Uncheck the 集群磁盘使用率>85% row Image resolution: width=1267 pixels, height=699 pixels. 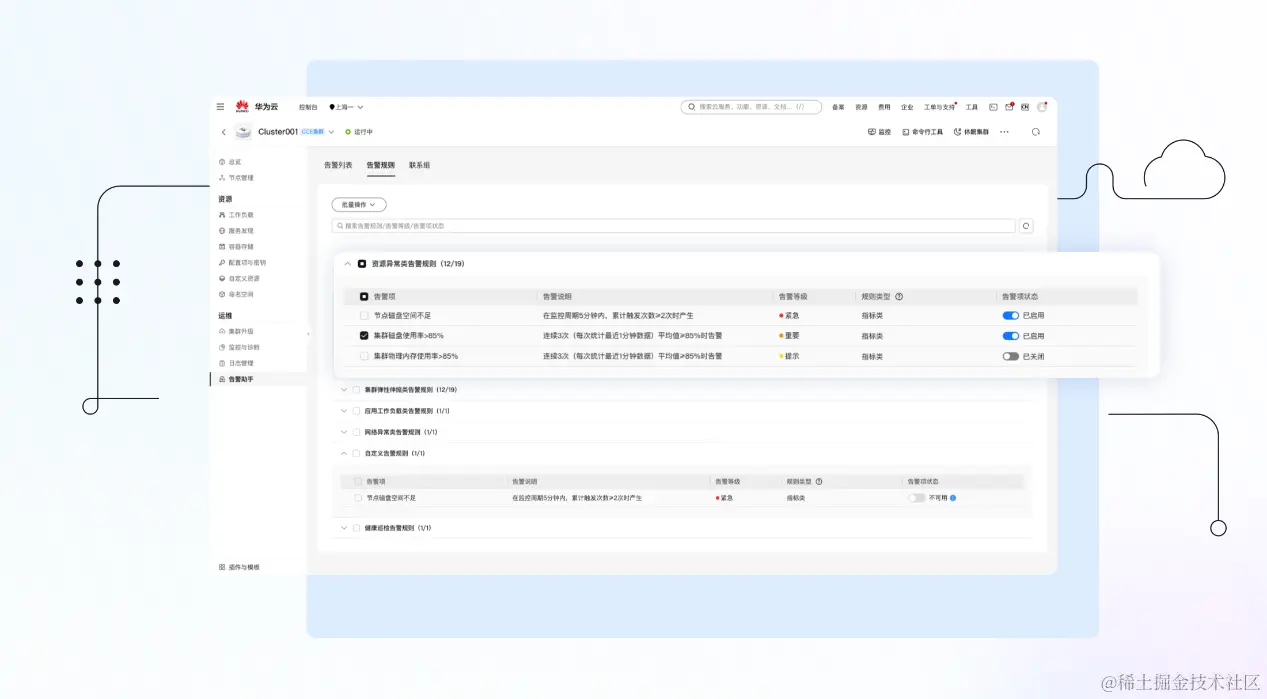(x=364, y=336)
